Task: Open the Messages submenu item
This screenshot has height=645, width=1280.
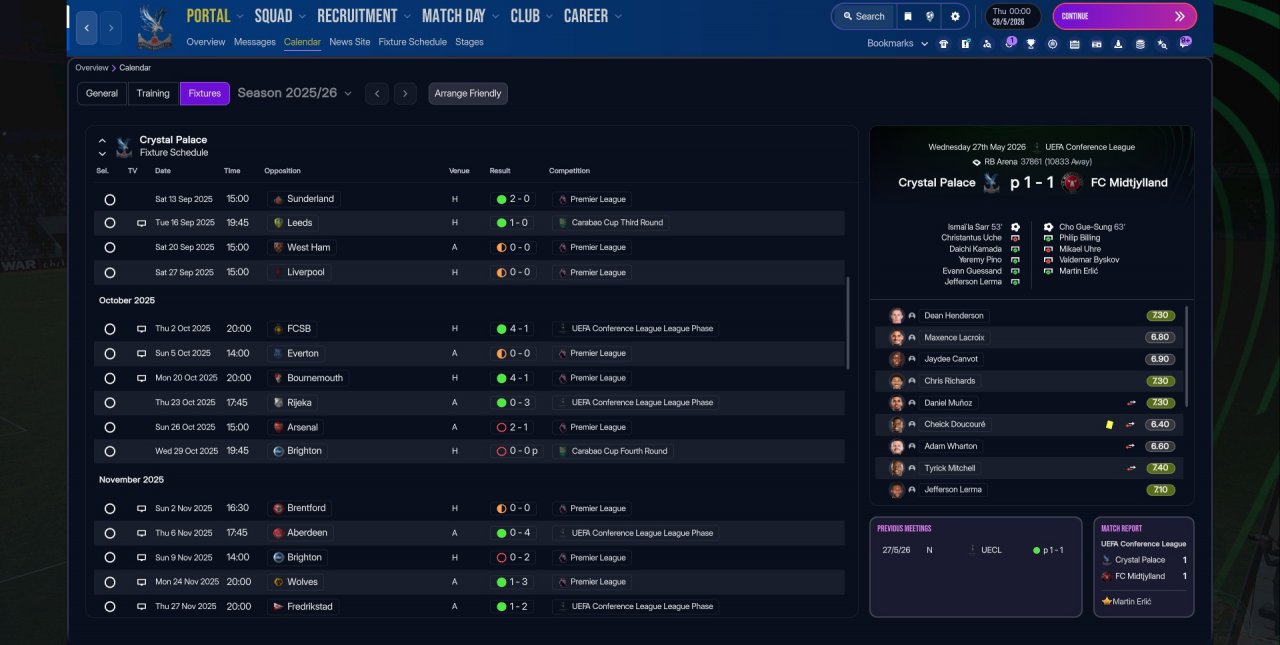Action: point(255,42)
